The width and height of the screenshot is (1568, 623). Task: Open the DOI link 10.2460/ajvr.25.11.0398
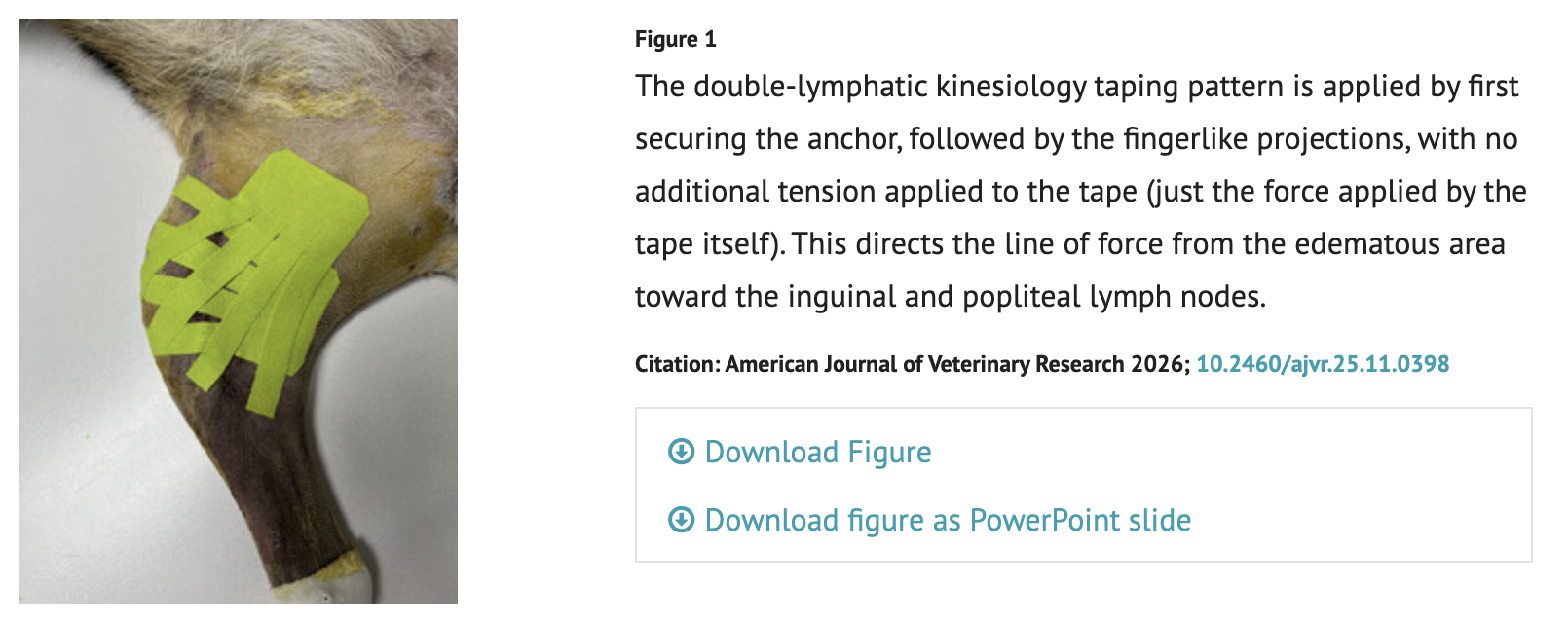point(1323,364)
